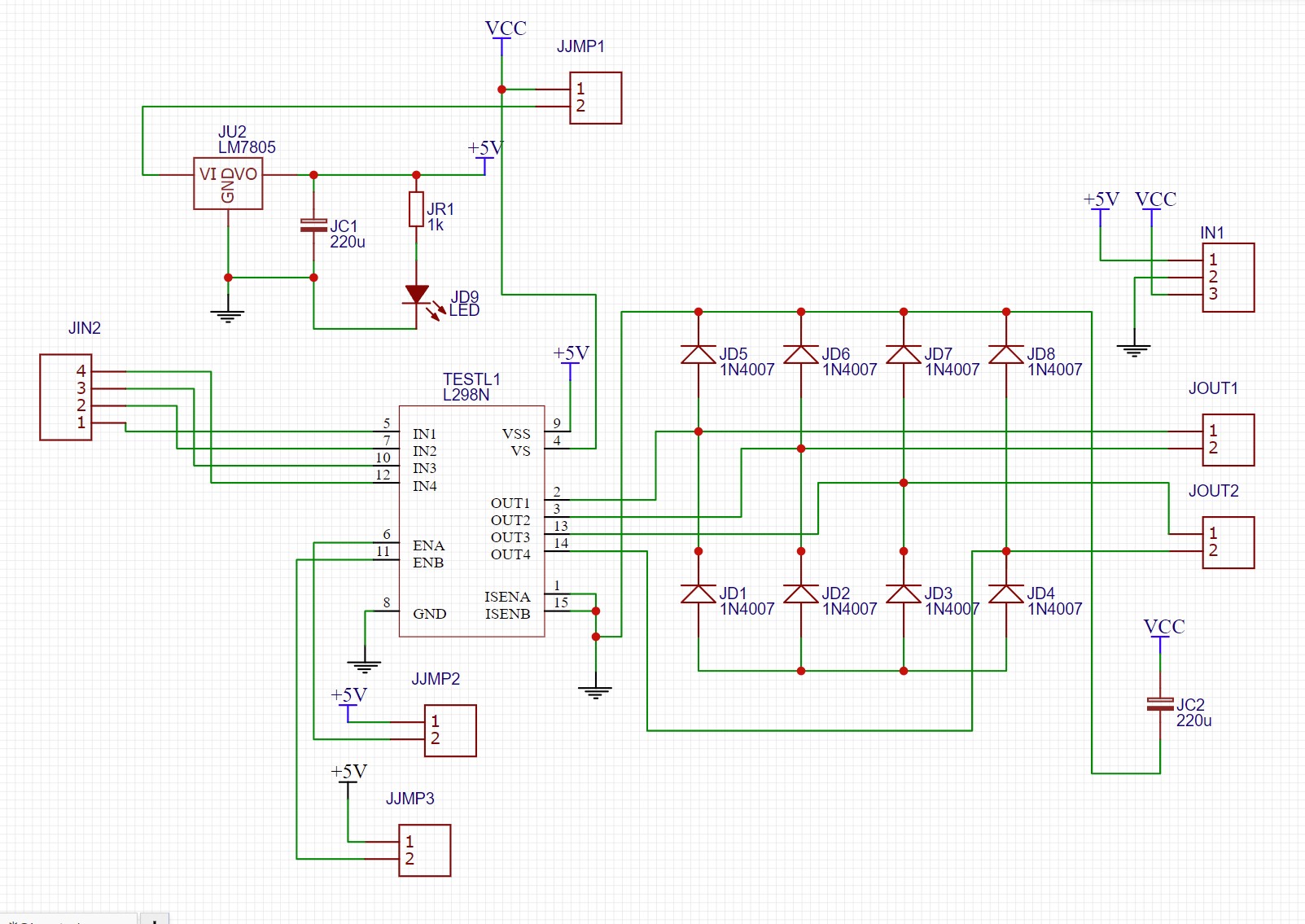Click the 1k value next to JR1
Viewport: 1305px width, 924px height.
pos(436,225)
